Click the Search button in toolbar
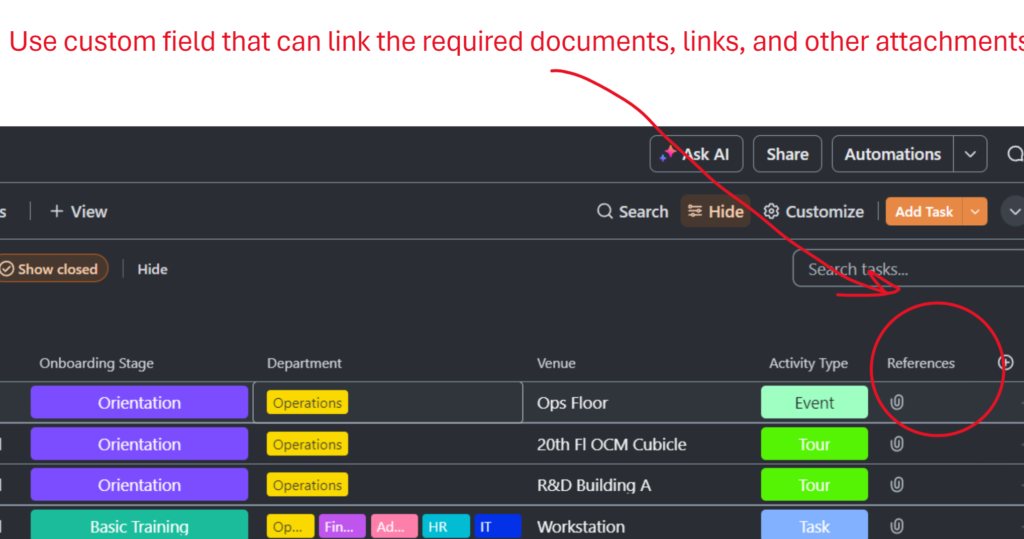Viewport: 1024px width, 539px height. coord(633,212)
